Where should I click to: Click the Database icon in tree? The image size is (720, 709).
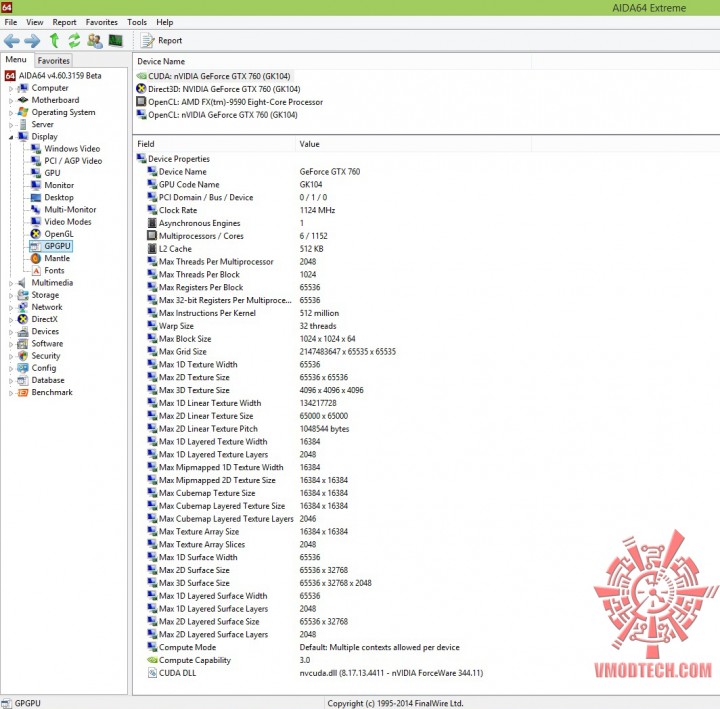(x=23, y=380)
